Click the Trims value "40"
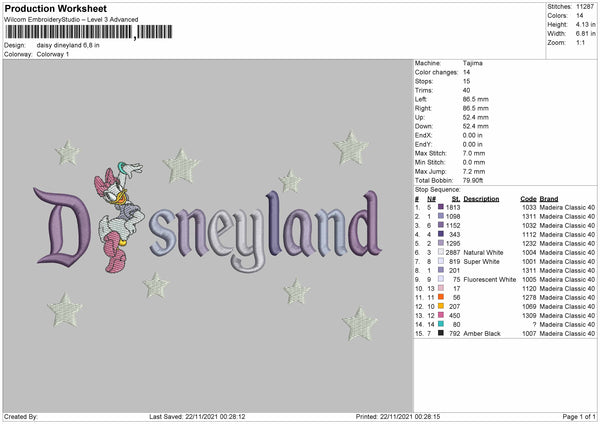This screenshot has height=424, width=600. [x=466, y=90]
